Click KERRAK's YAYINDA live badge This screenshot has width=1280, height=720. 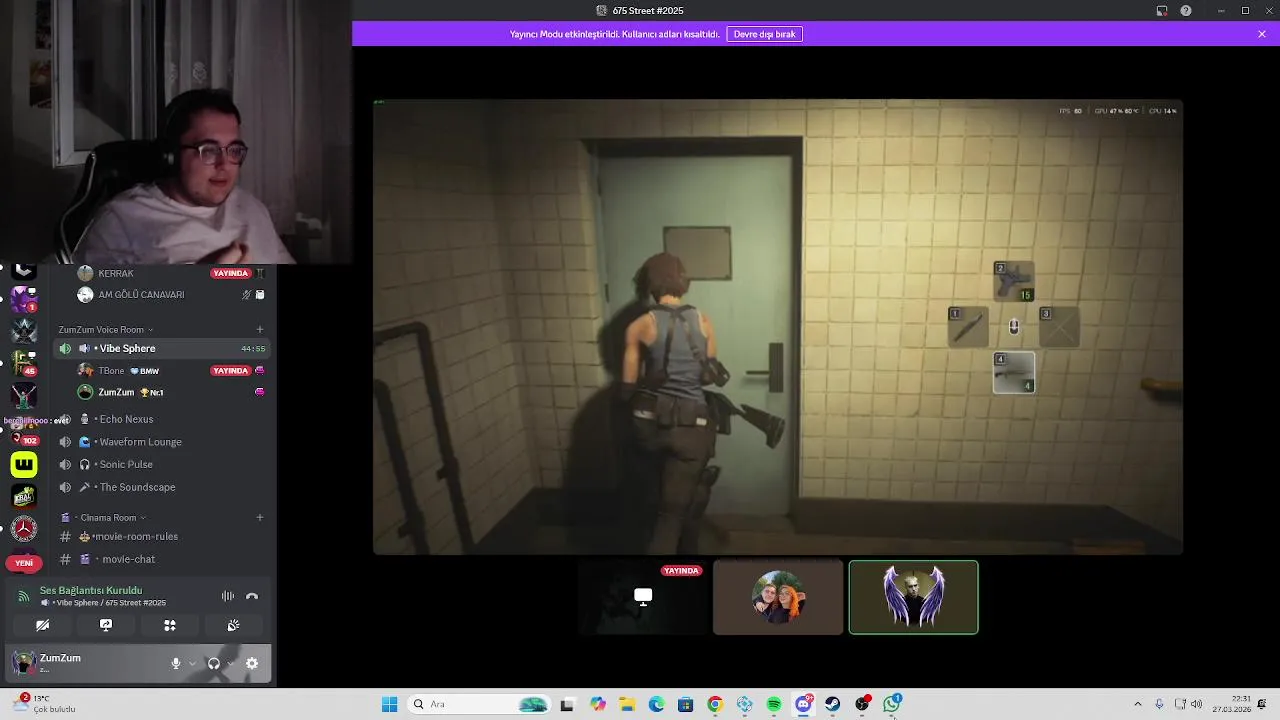pyautogui.click(x=230, y=273)
